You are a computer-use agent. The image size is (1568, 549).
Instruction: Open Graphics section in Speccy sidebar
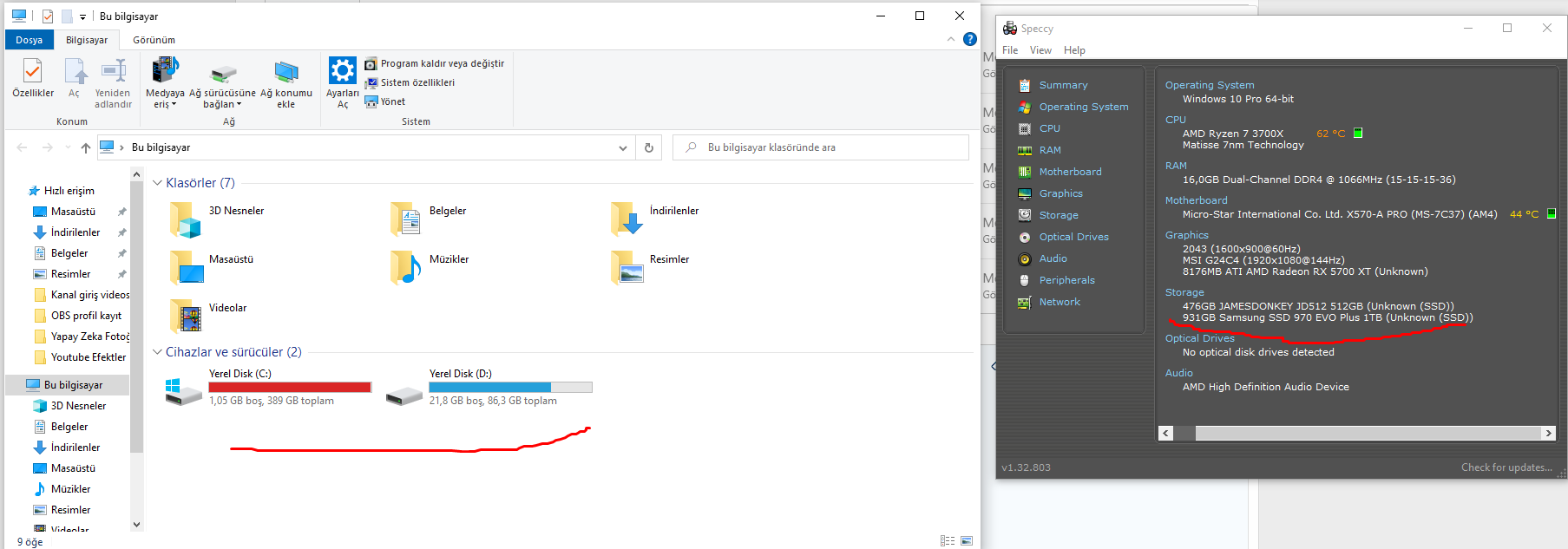(1060, 193)
